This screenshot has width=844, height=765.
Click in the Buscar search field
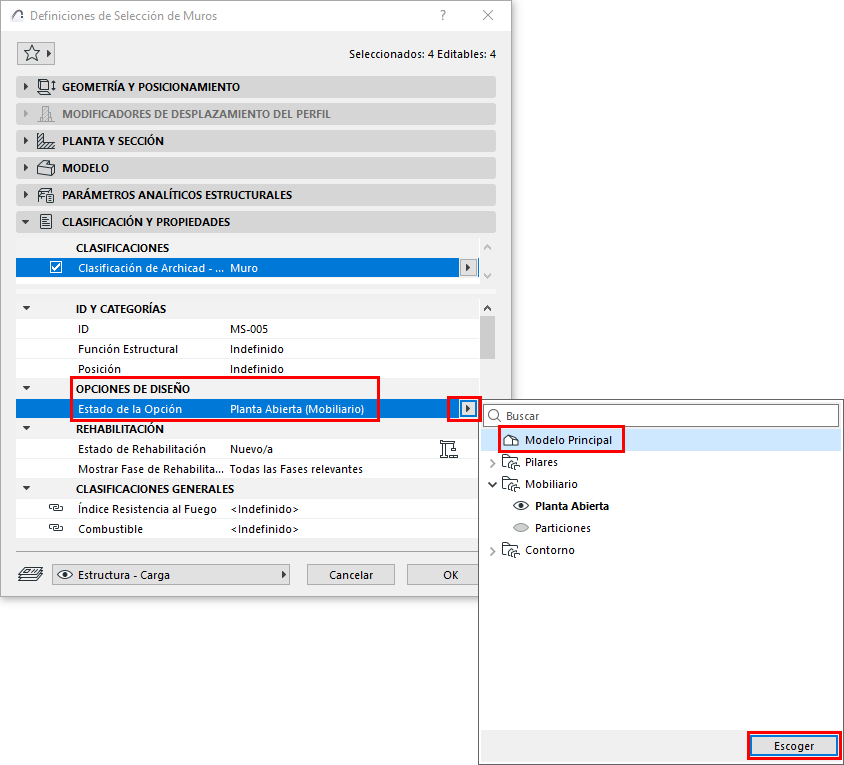(x=662, y=416)
